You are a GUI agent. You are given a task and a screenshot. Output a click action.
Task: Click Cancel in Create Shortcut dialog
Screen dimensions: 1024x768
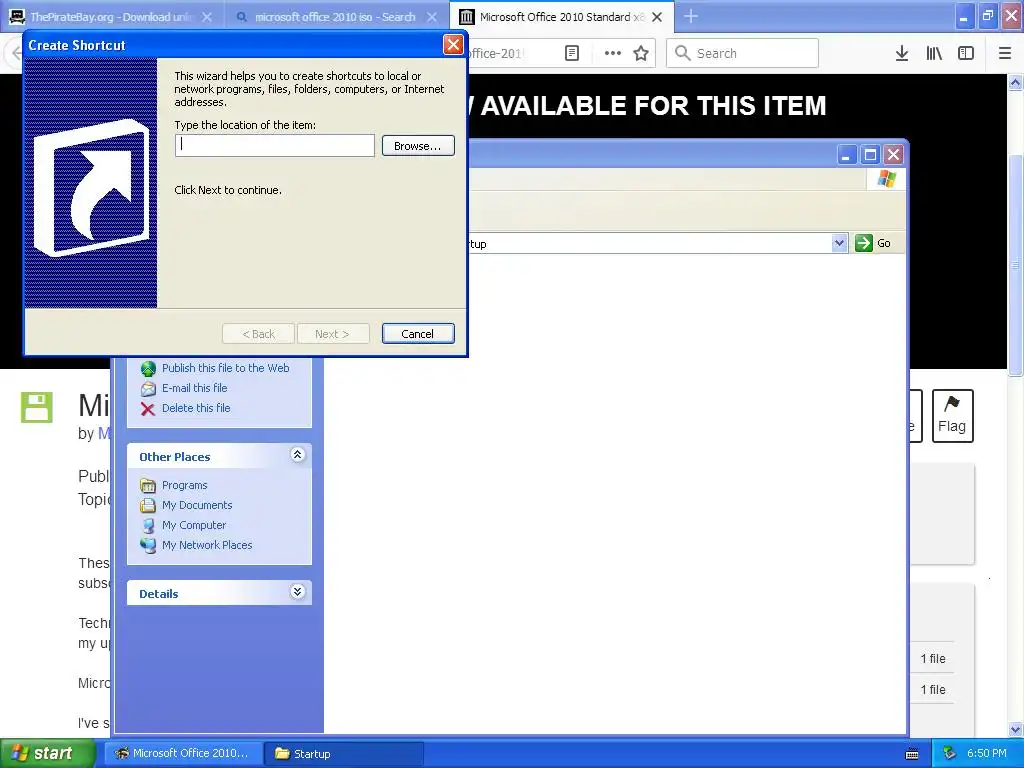point(418,334)
